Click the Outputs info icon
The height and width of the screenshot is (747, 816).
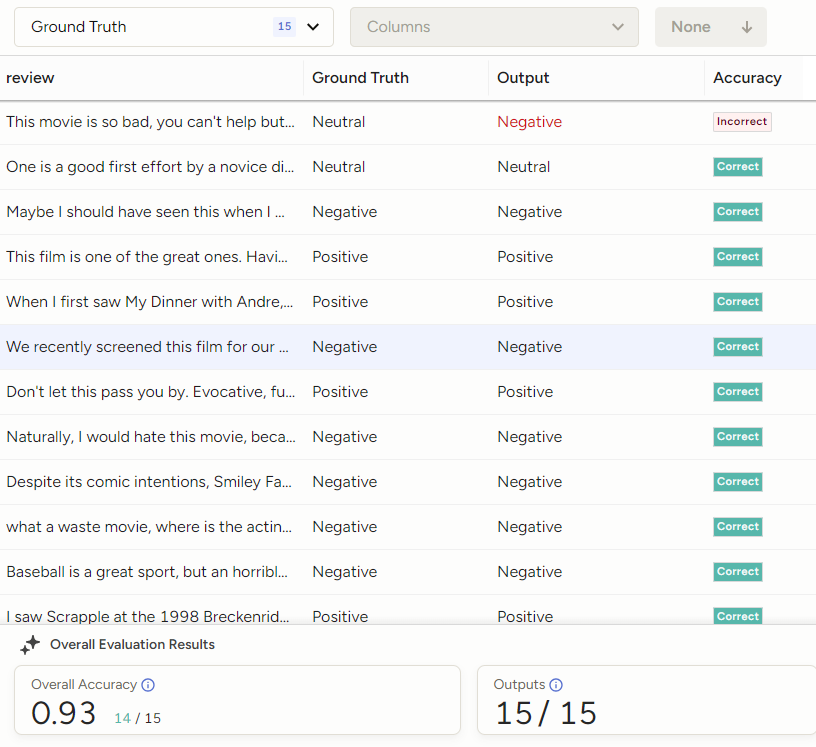point(556,685)
